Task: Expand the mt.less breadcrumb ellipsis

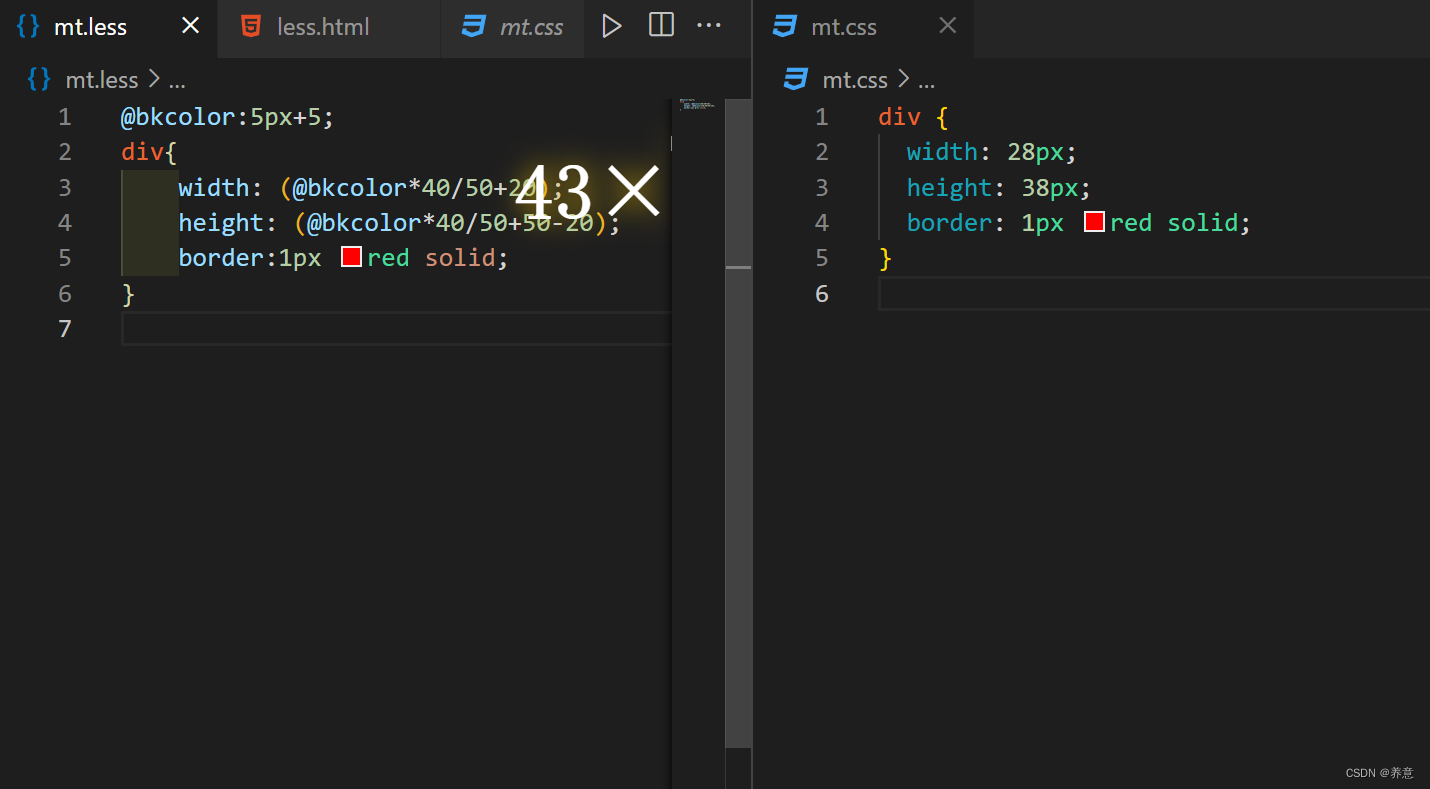Action: (x=177, y=81)
